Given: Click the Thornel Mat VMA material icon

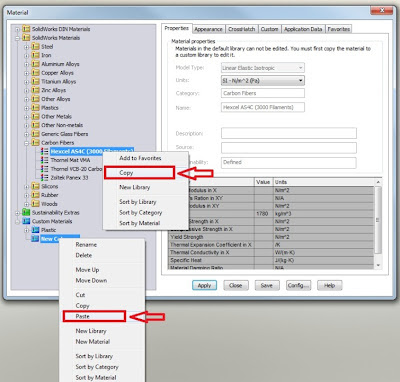Looking at the screenshot, I should point(45,160).
